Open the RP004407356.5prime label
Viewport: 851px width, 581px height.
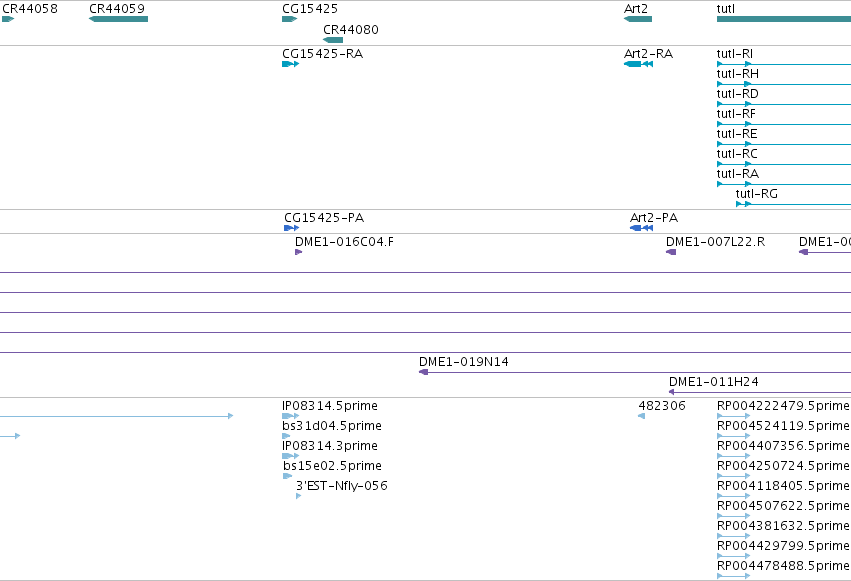783,446
